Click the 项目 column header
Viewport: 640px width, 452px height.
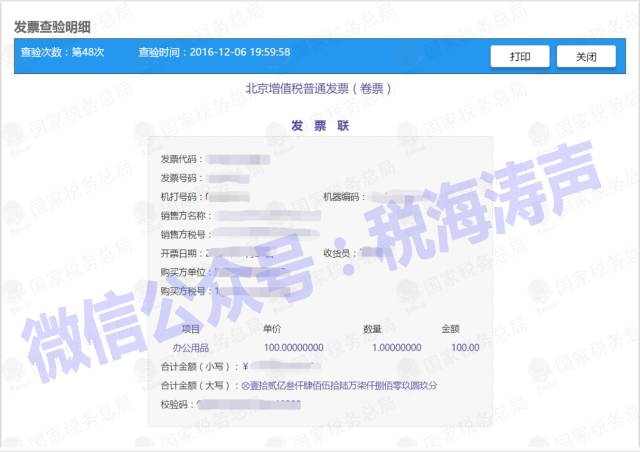pos(191,329)
